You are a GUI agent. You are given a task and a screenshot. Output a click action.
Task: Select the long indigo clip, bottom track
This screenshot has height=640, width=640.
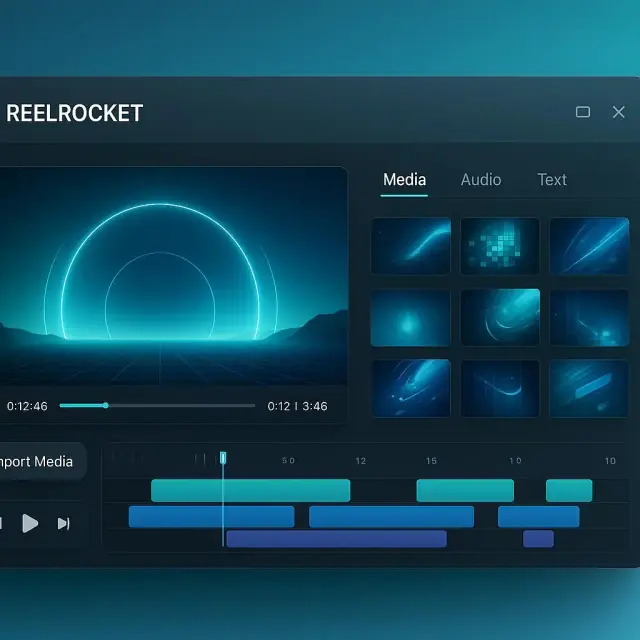pyautogui.click(x=336, y=539)
